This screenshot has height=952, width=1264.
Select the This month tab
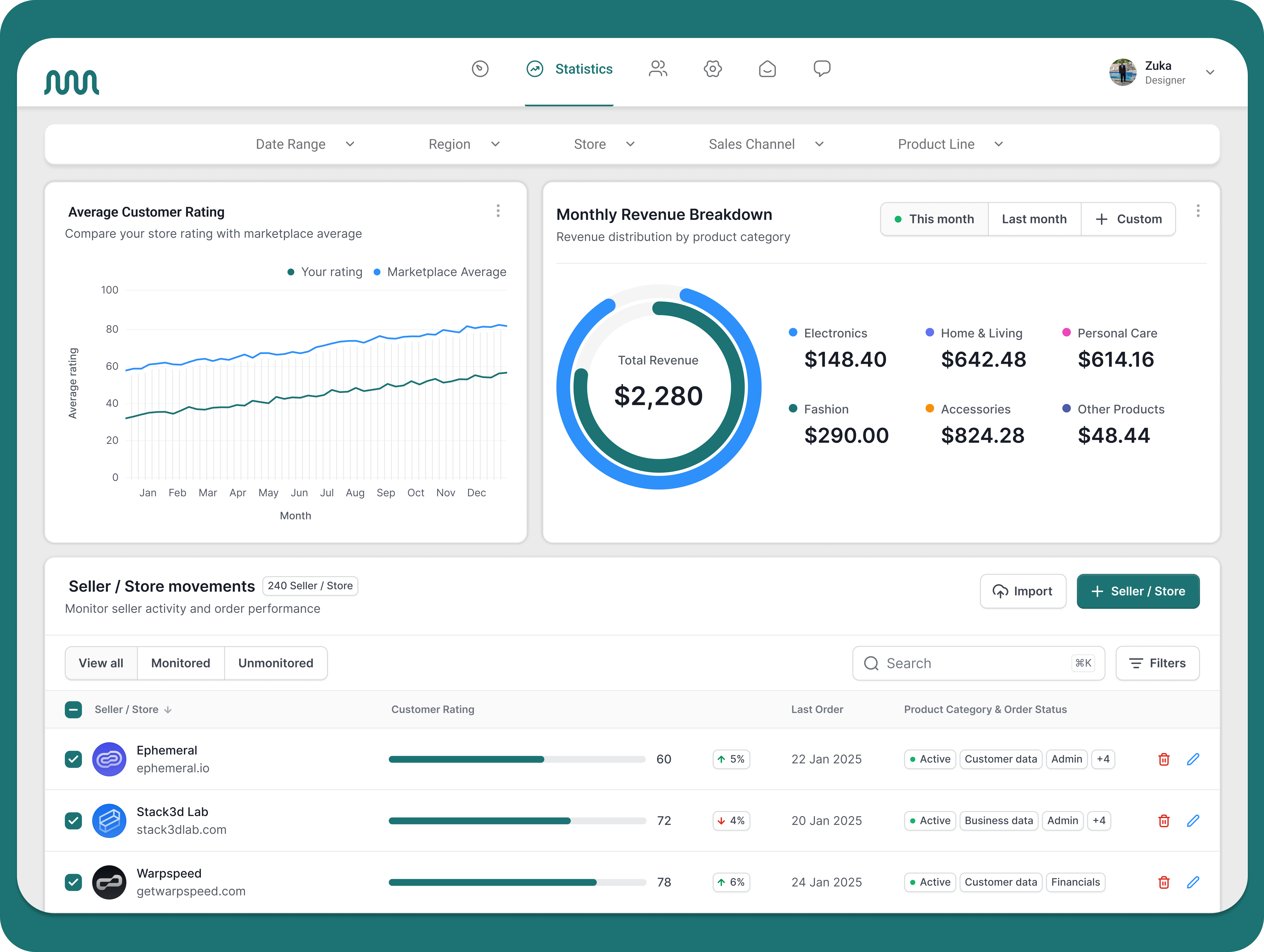934,219
